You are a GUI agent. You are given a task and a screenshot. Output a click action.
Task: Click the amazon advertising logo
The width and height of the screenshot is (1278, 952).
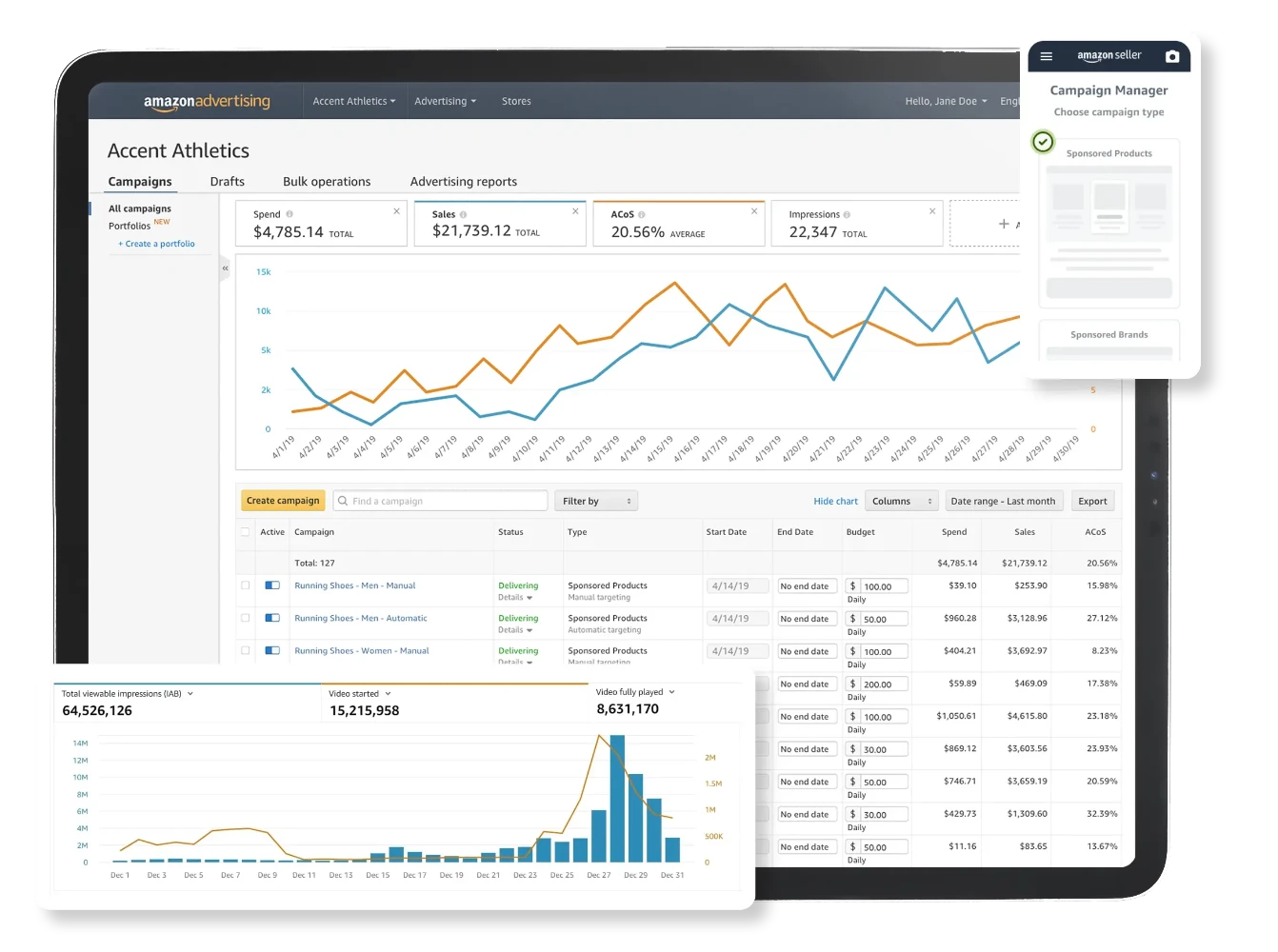point(207,102)
